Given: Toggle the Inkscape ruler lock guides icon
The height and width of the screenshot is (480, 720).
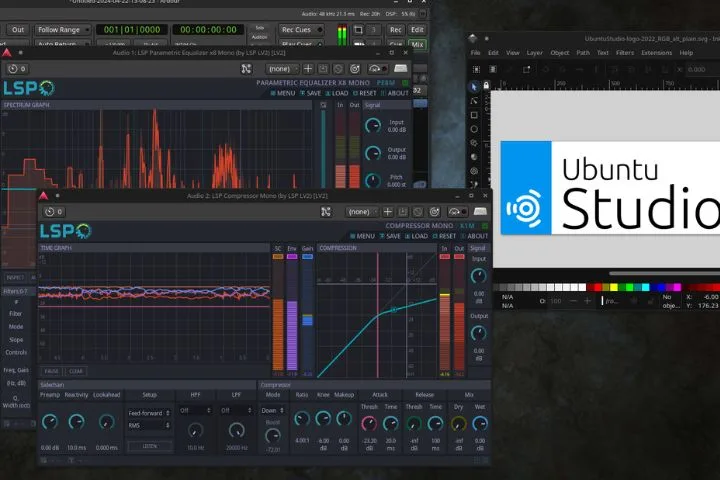Looking at the screenshot, I should [x=486, y=85].
